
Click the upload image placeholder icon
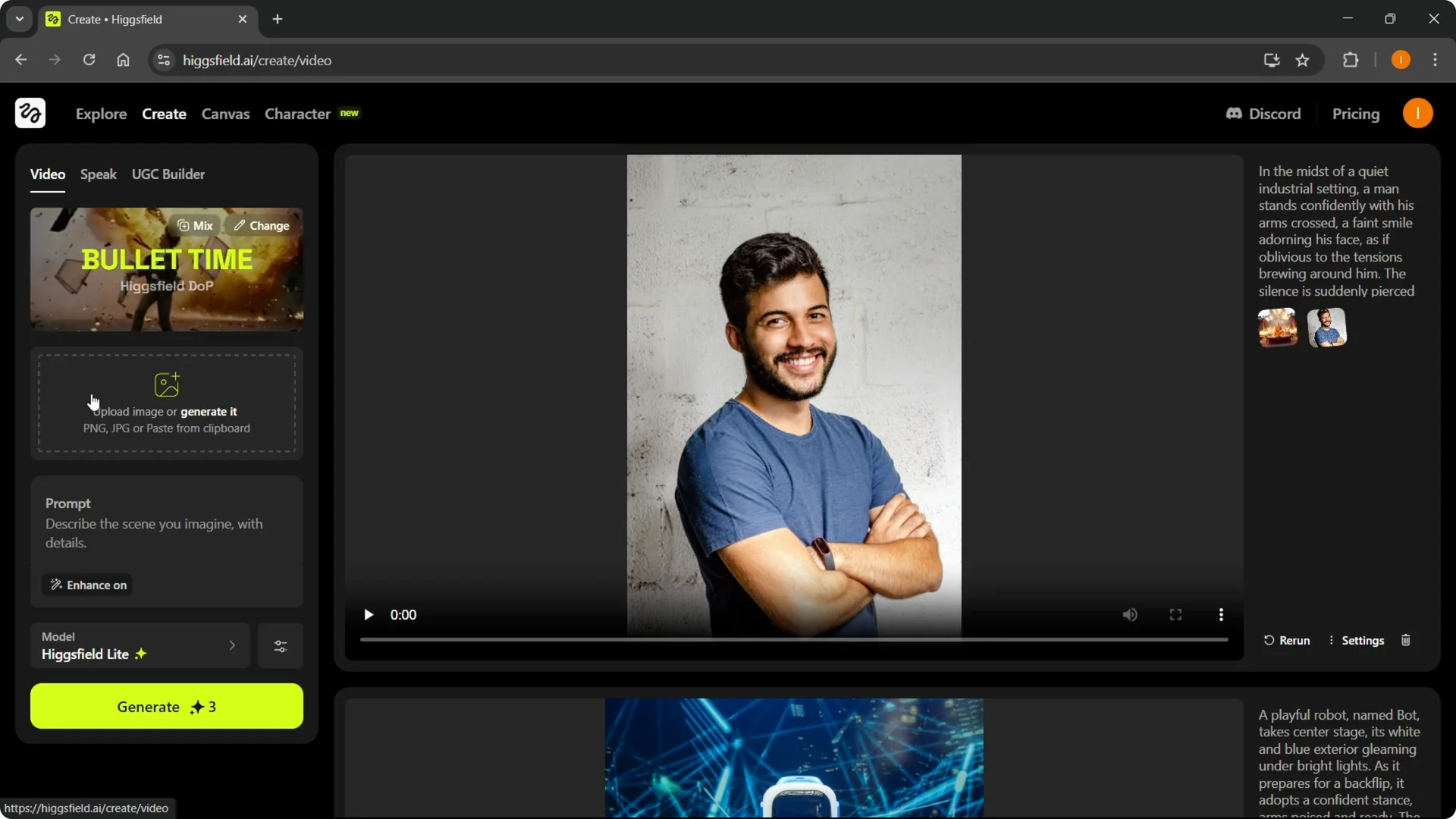(x=167, y=384)
